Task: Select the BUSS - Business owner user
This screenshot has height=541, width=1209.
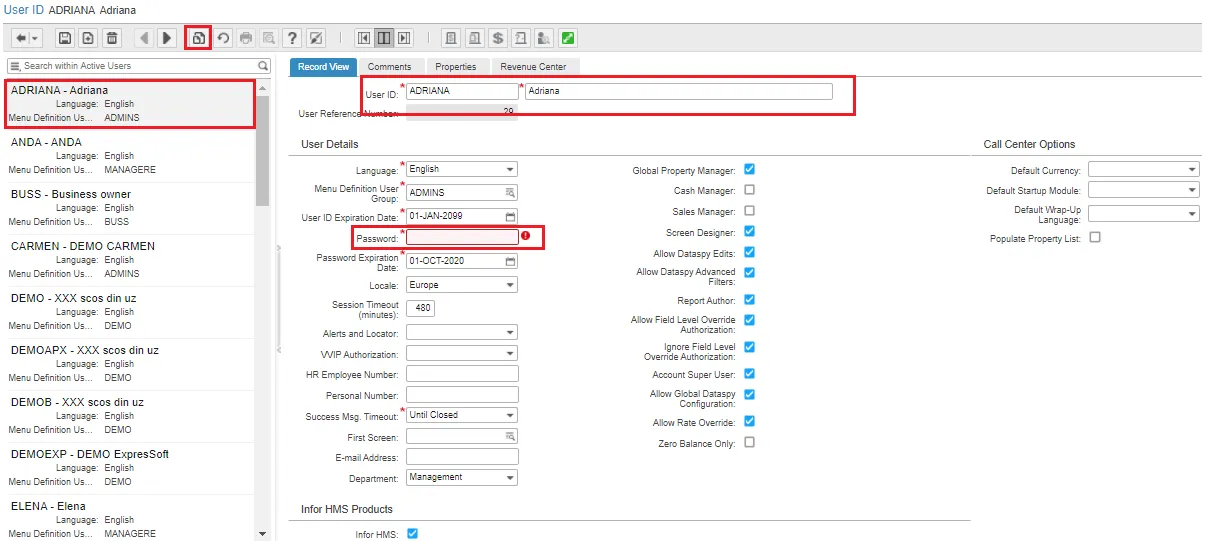Action: tap(131, 208)
